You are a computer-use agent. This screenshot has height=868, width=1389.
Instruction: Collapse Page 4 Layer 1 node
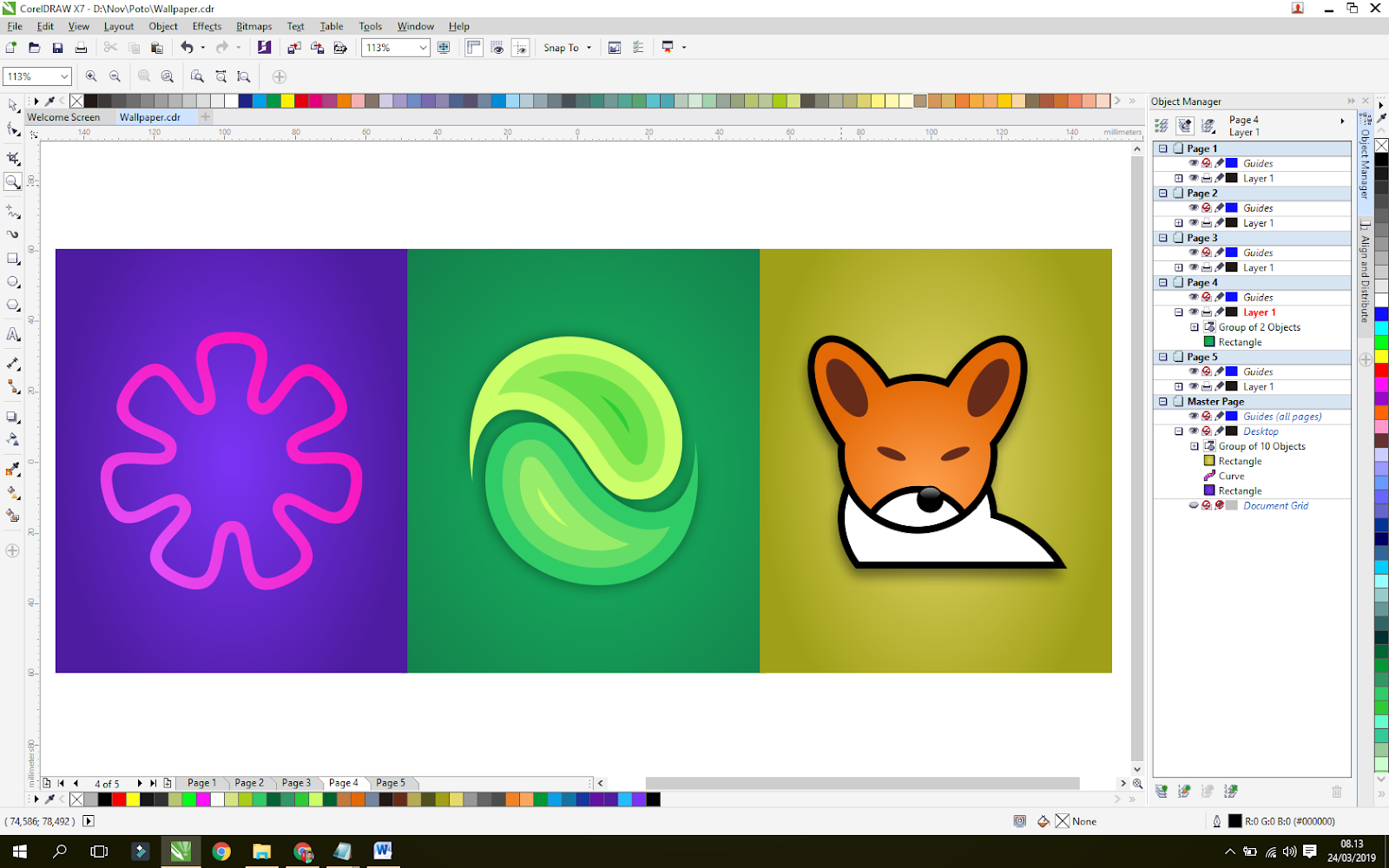(1179, 312)
